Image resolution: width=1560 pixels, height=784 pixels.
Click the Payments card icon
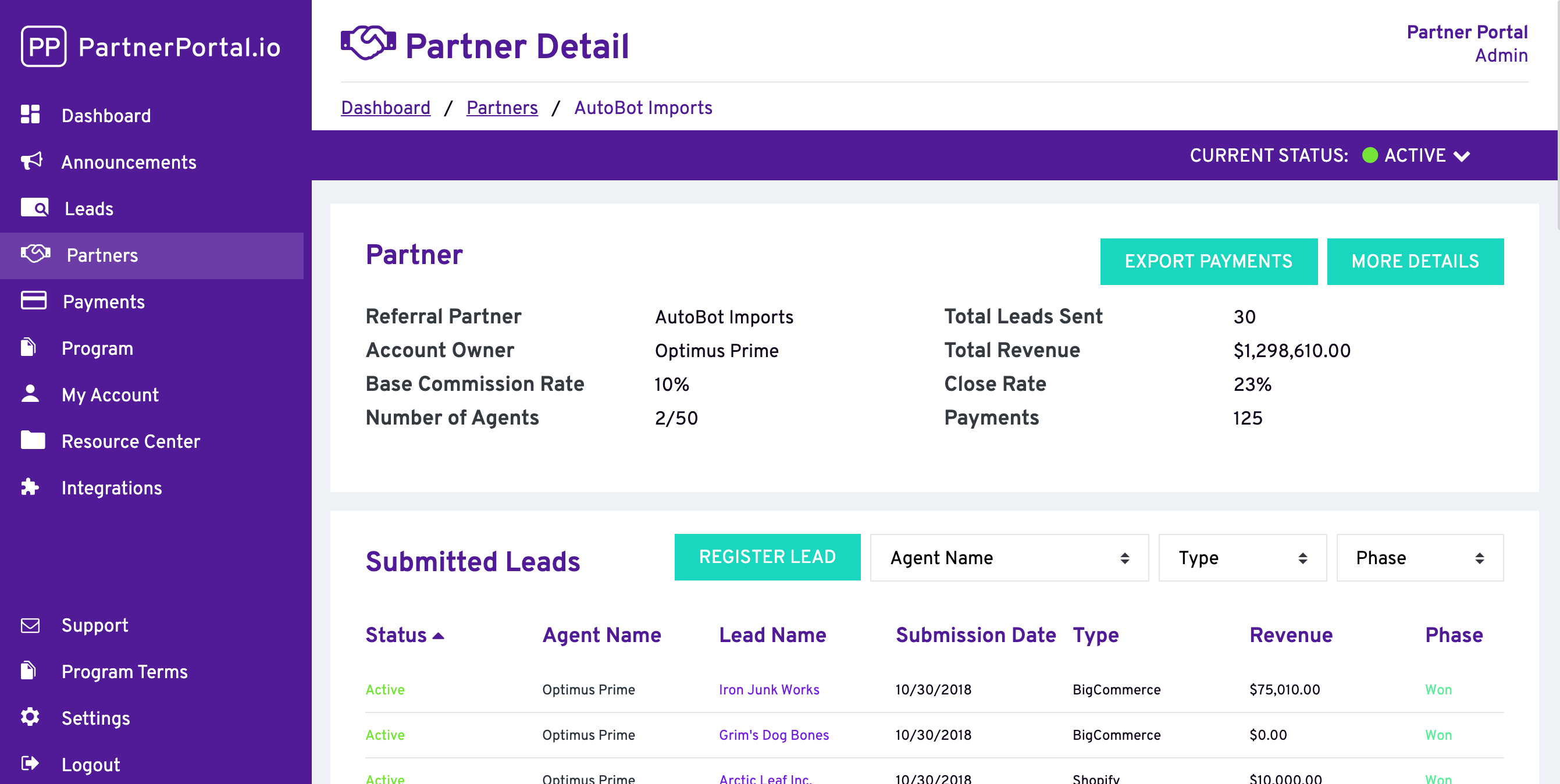pos(33,301)
